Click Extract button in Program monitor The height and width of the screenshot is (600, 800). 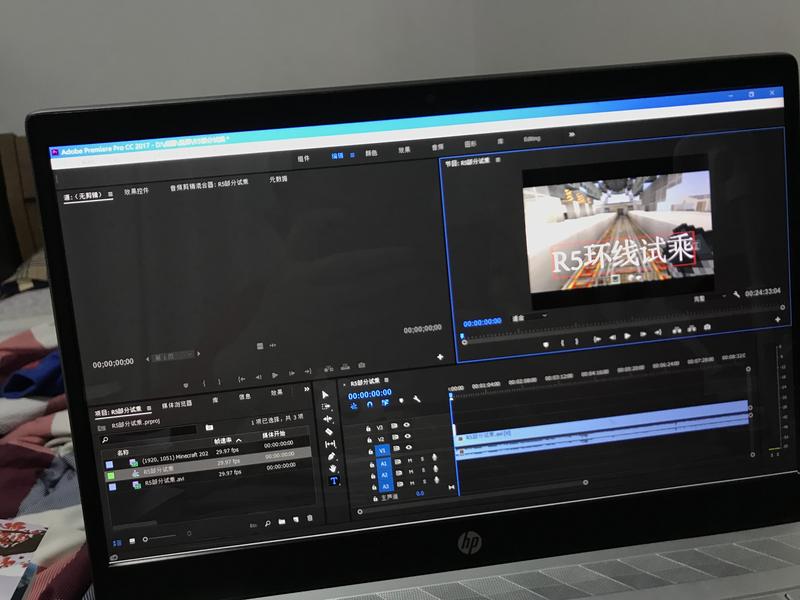pos(692,328)
